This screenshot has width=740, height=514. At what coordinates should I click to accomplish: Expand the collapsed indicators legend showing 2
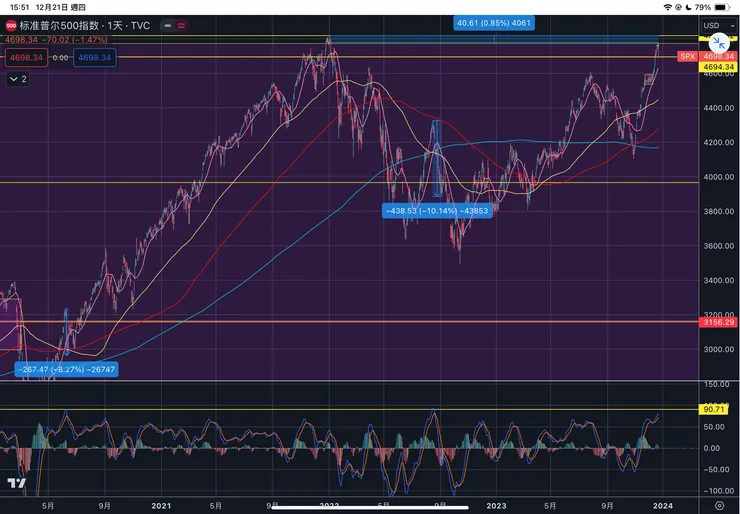pos(18,79)
